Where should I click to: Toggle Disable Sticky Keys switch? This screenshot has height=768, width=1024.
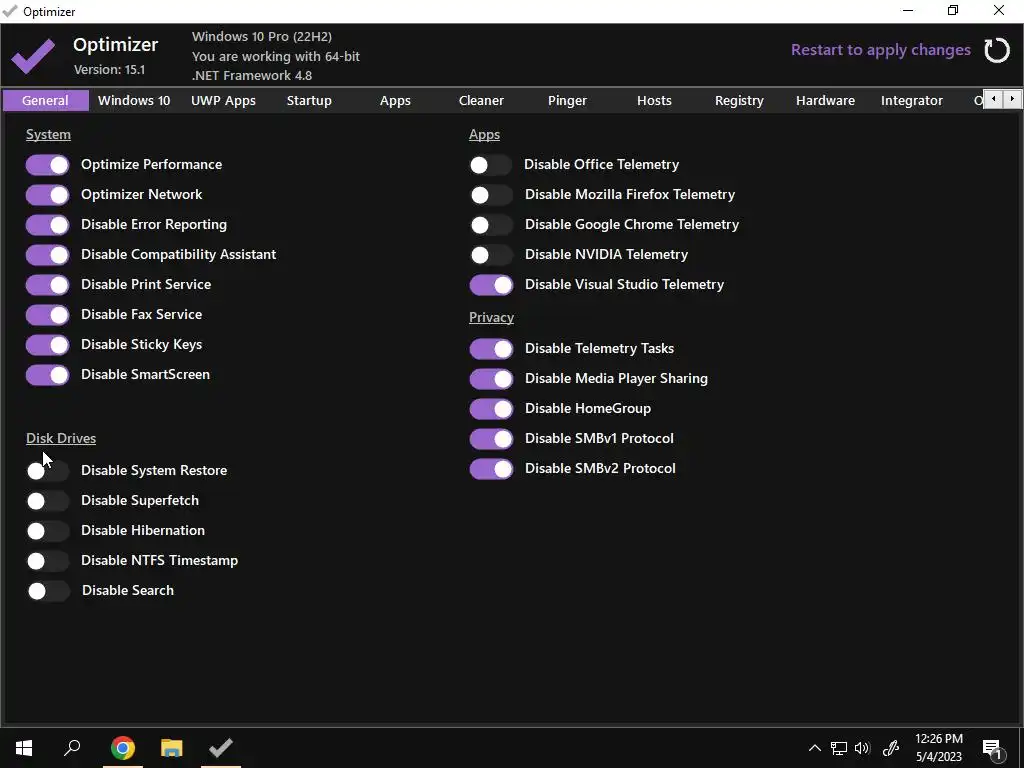coord(48,345)
